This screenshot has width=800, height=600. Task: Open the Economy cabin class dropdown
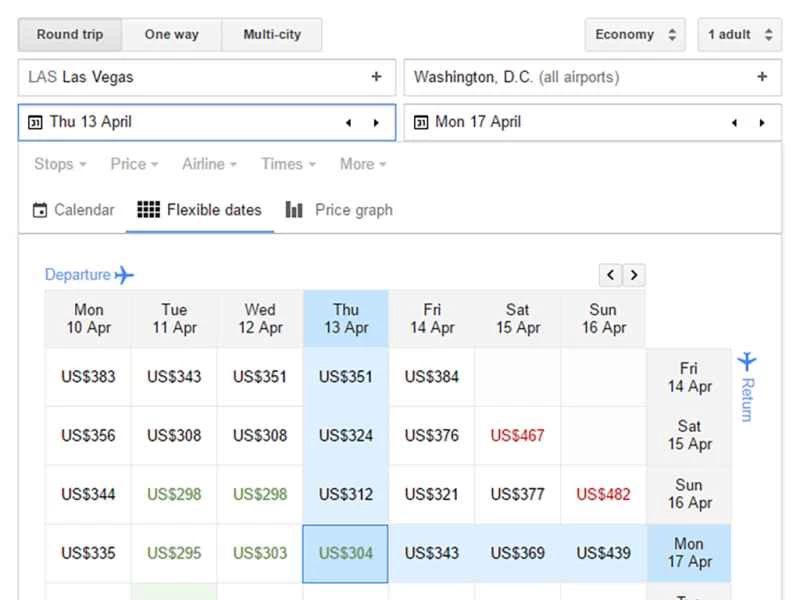pyautogui.click(x=635, y=35)
